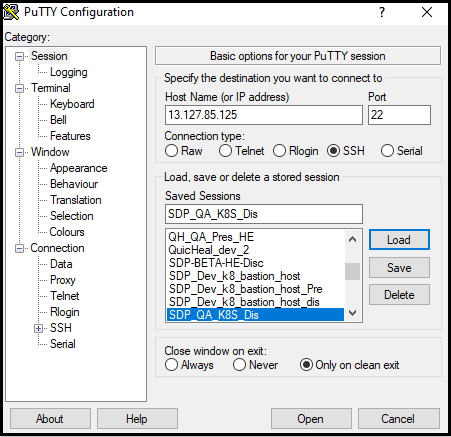451x437 pixels.
Task: Open the Data category
Action: [61, 264]
